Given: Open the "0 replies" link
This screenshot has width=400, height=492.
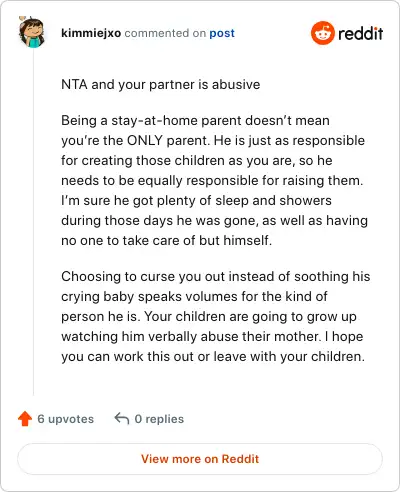Looking at the screenshot, I should (x=159, y=419).
